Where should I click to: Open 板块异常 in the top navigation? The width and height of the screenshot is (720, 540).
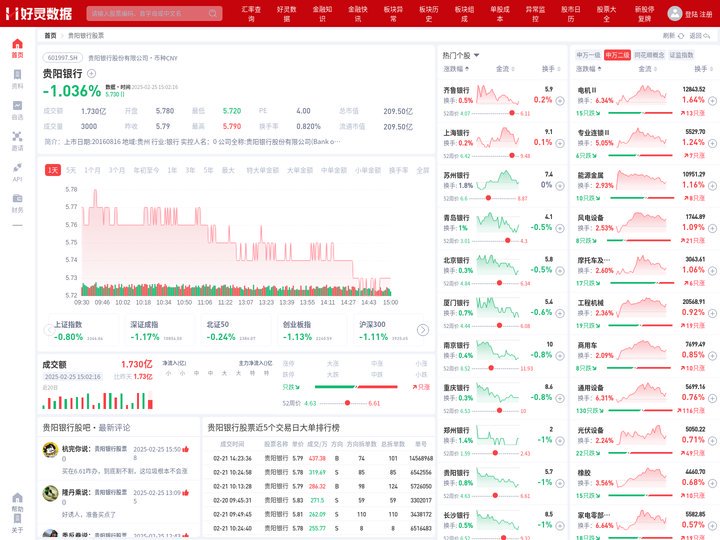(394, 14)
